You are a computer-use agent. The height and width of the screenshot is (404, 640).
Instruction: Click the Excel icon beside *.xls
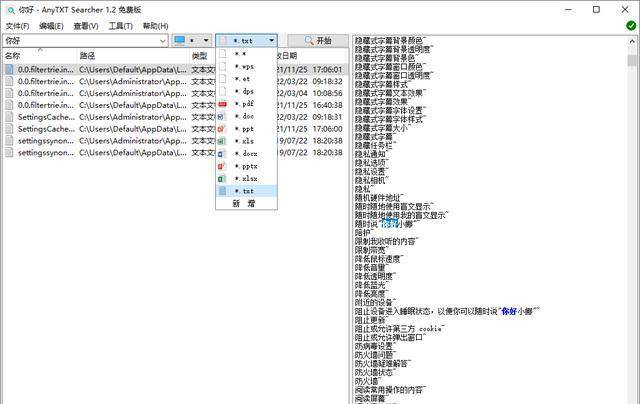tap(222, 141)
